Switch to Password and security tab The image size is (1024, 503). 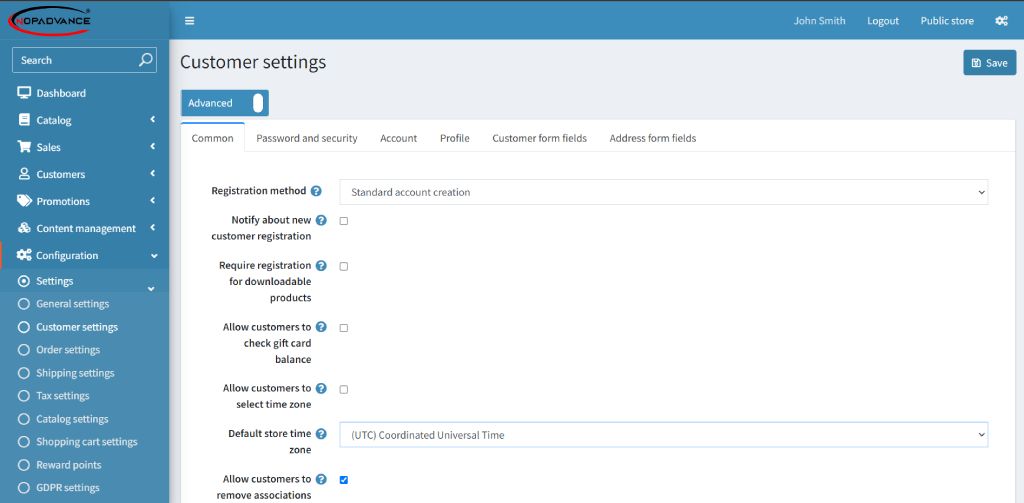[307, 138]
